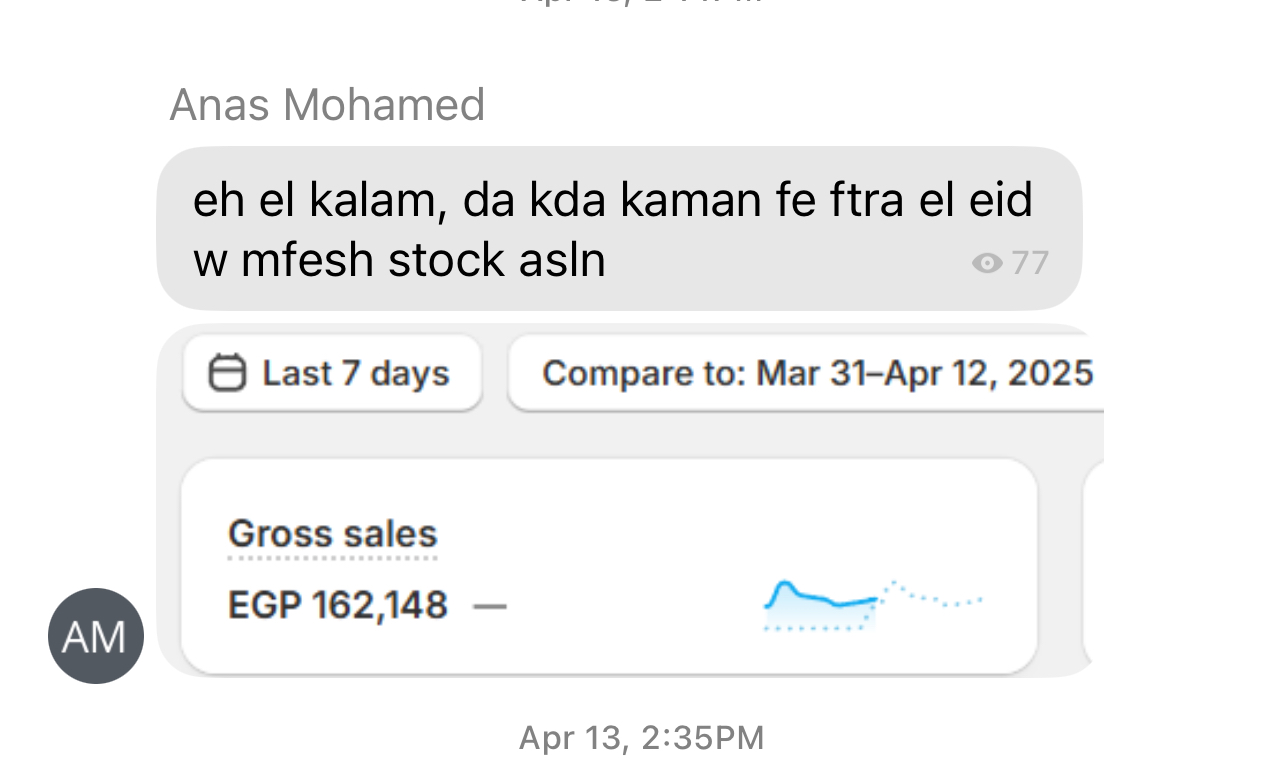Click the 77 view count number

click(x=1029, y=263)
